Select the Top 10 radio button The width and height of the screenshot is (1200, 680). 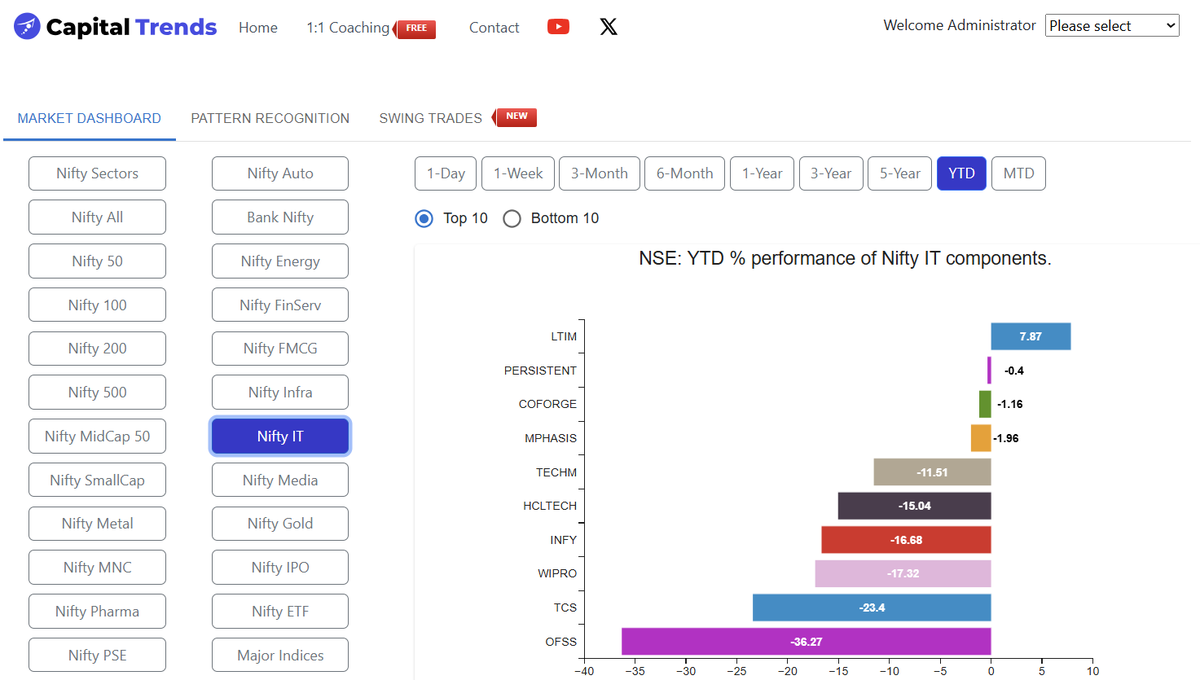[424, 218]
